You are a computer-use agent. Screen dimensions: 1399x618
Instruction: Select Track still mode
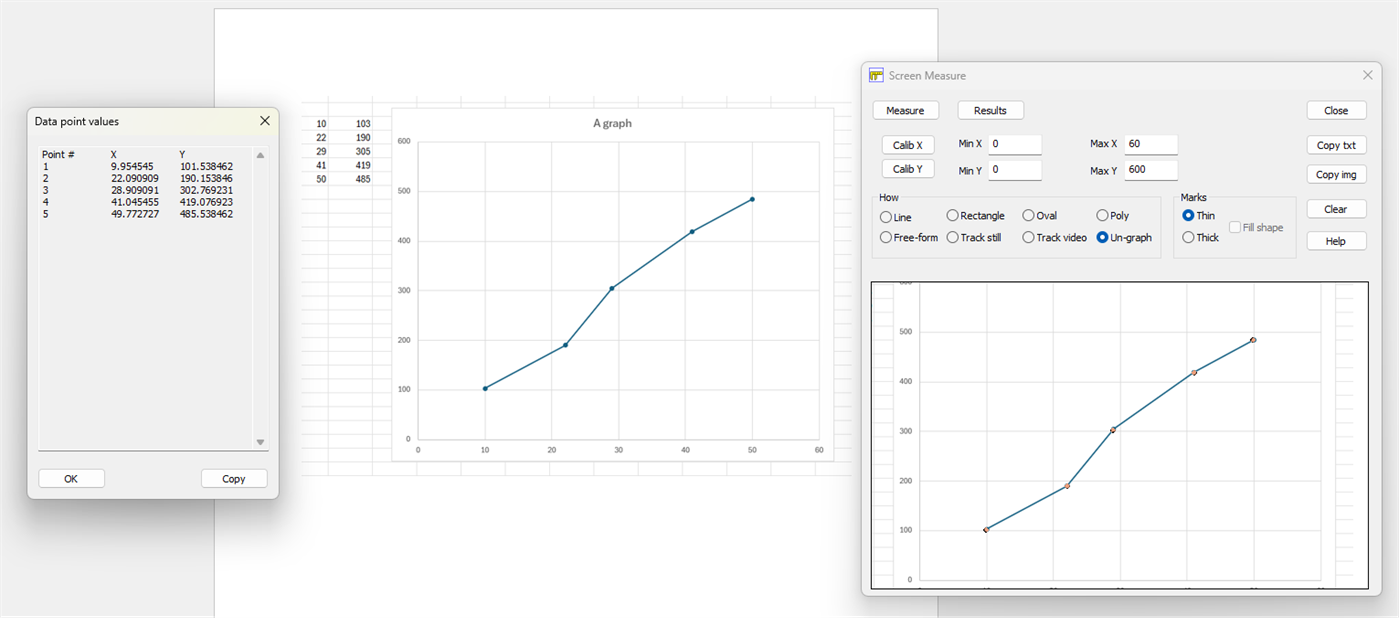pyautogui.click(x=952, y=237)
